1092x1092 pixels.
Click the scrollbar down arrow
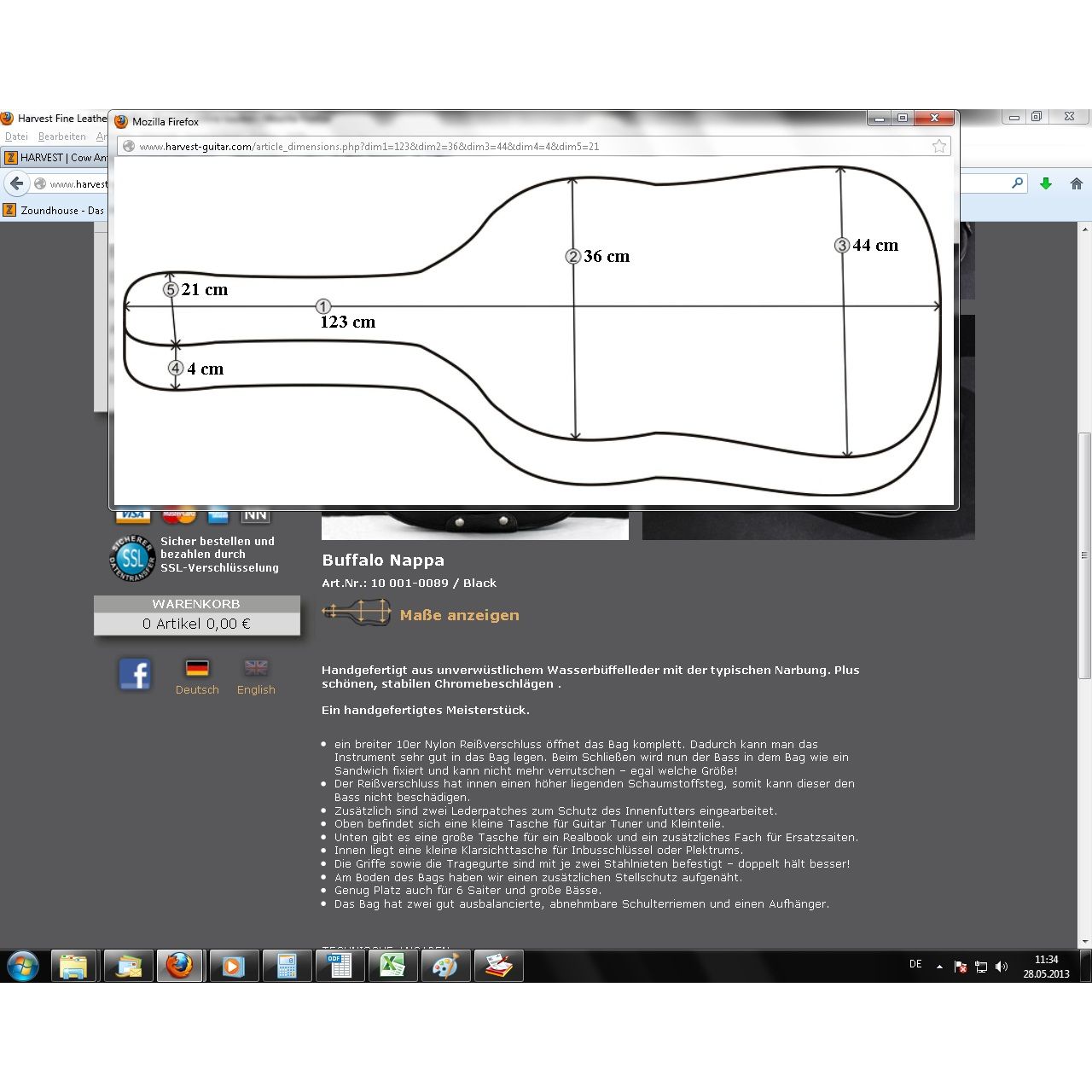pyautogui.click(x=1084, y=941)
